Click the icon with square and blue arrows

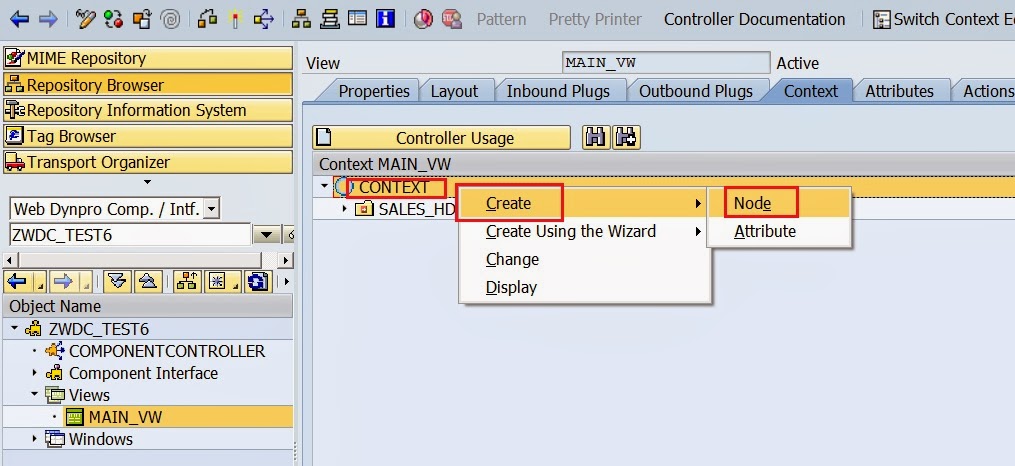click(x=263, y=19)
